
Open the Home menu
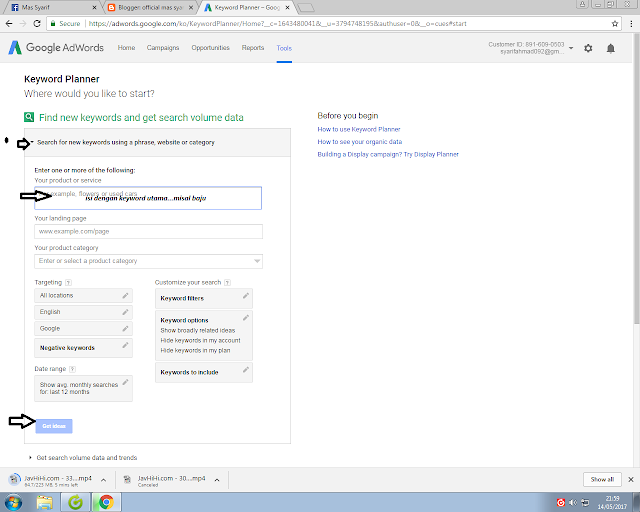(127, 48)
